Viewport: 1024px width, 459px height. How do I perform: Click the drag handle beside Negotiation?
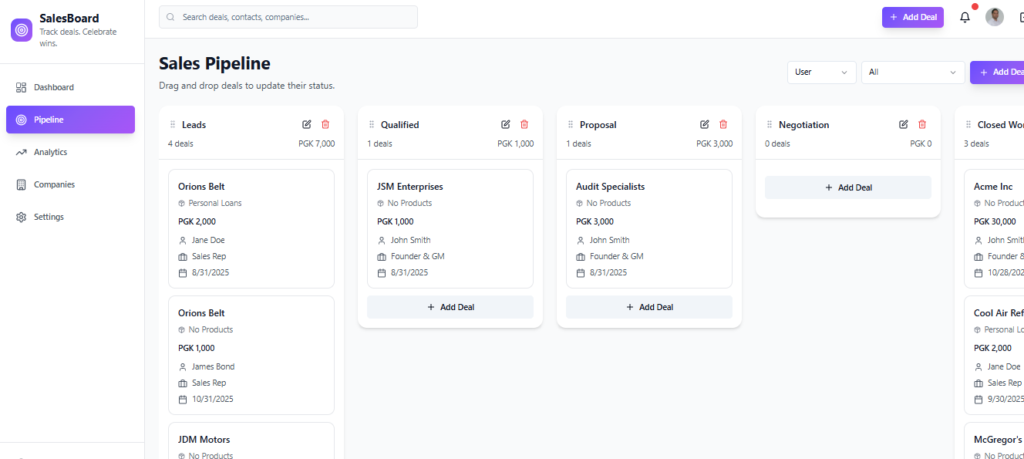pos(770,125)
